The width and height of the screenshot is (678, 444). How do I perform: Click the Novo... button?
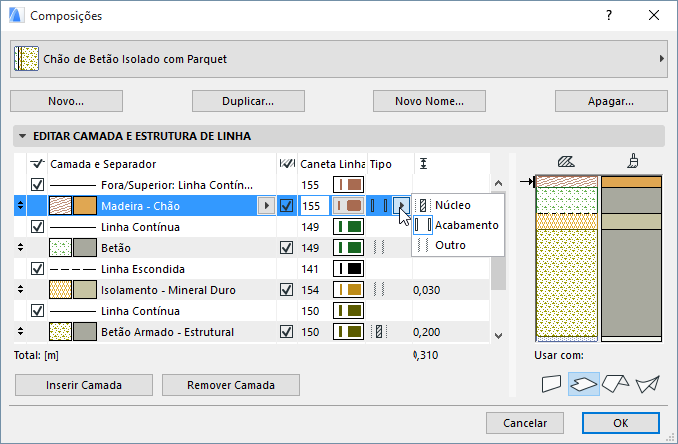point(66,101)
